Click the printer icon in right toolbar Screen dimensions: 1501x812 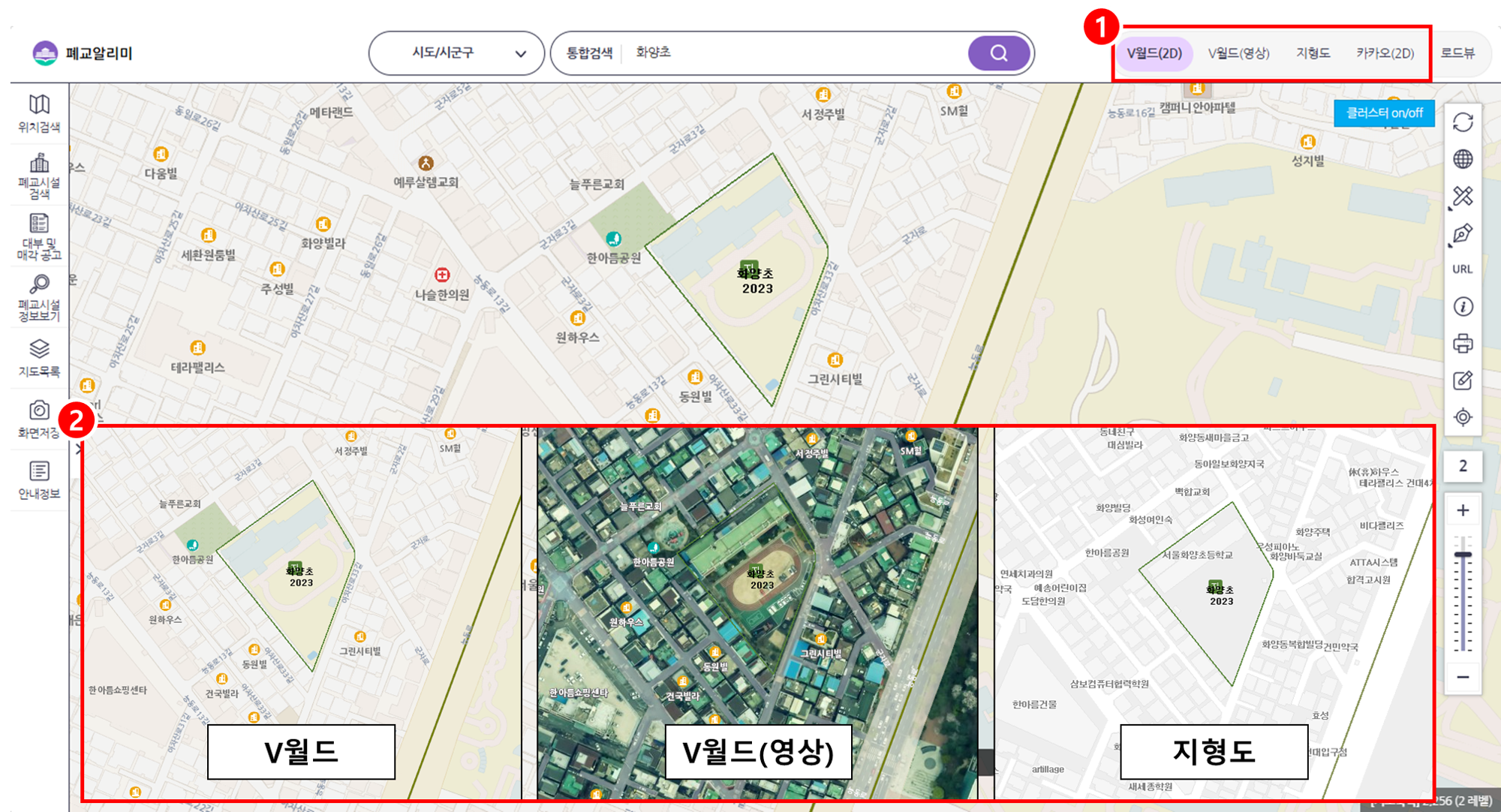(1463, 344)
